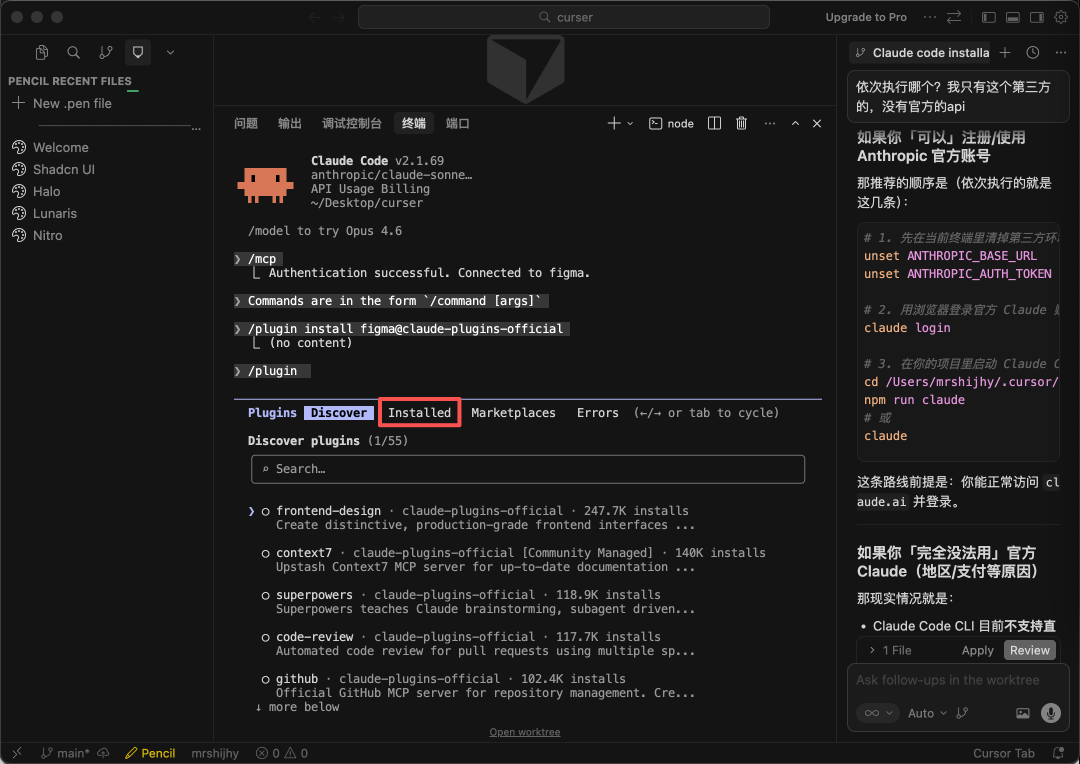Switch to the 输出 panel tab
Viewport: 1080px width, 764px height.
[290, 123]
